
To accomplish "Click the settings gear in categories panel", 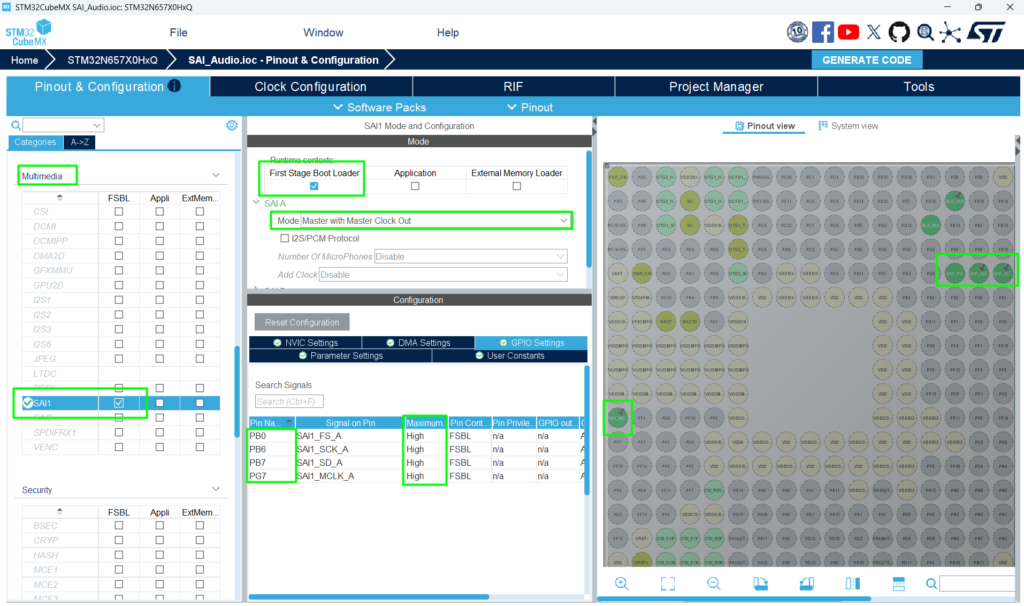I will [x=232, y=125].
